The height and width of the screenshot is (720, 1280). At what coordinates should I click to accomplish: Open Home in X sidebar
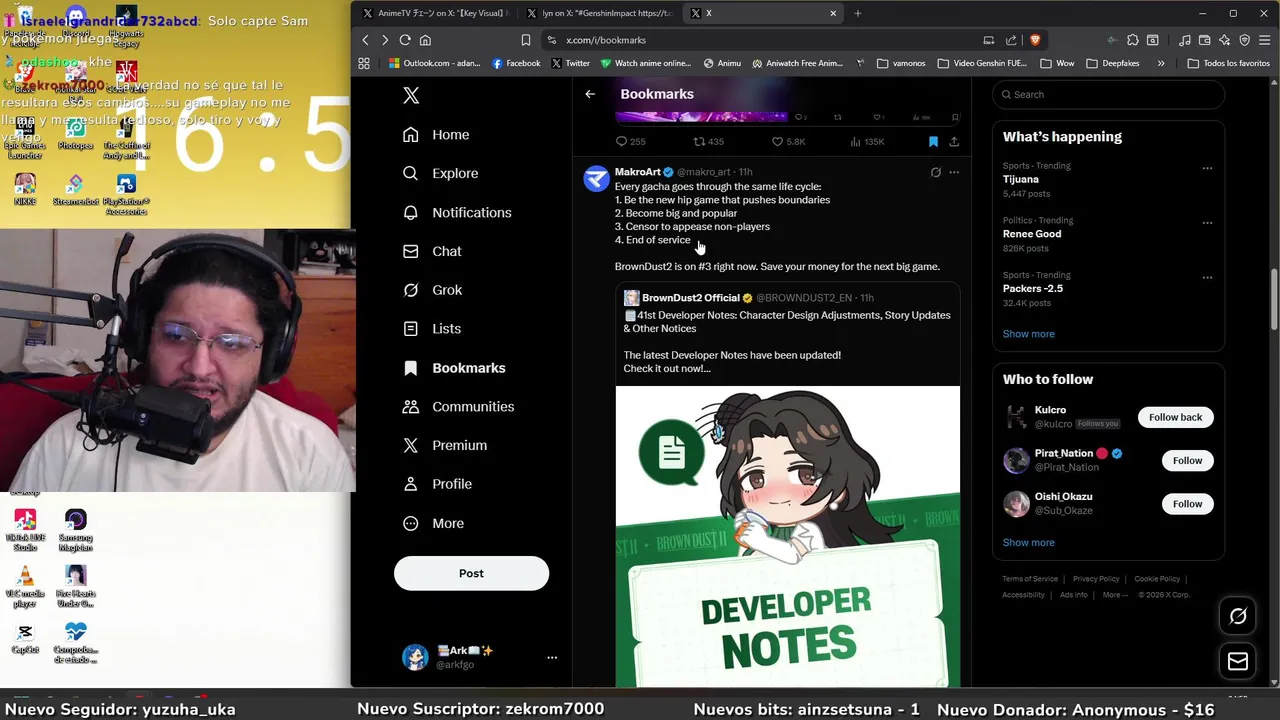[436, 135]
